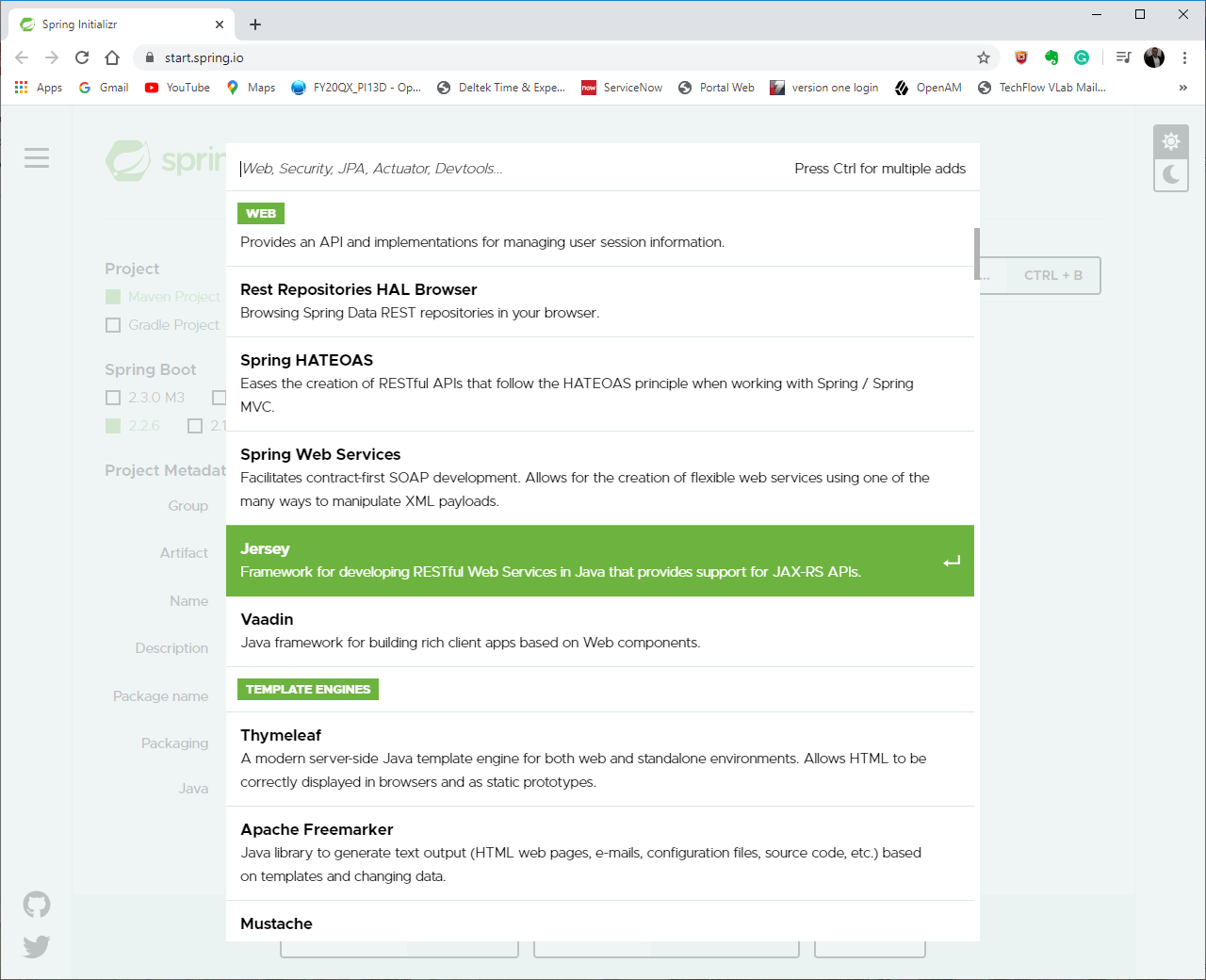
Task: Click the TEMPLATE ENGINES category label
Action: coord(308,690)
